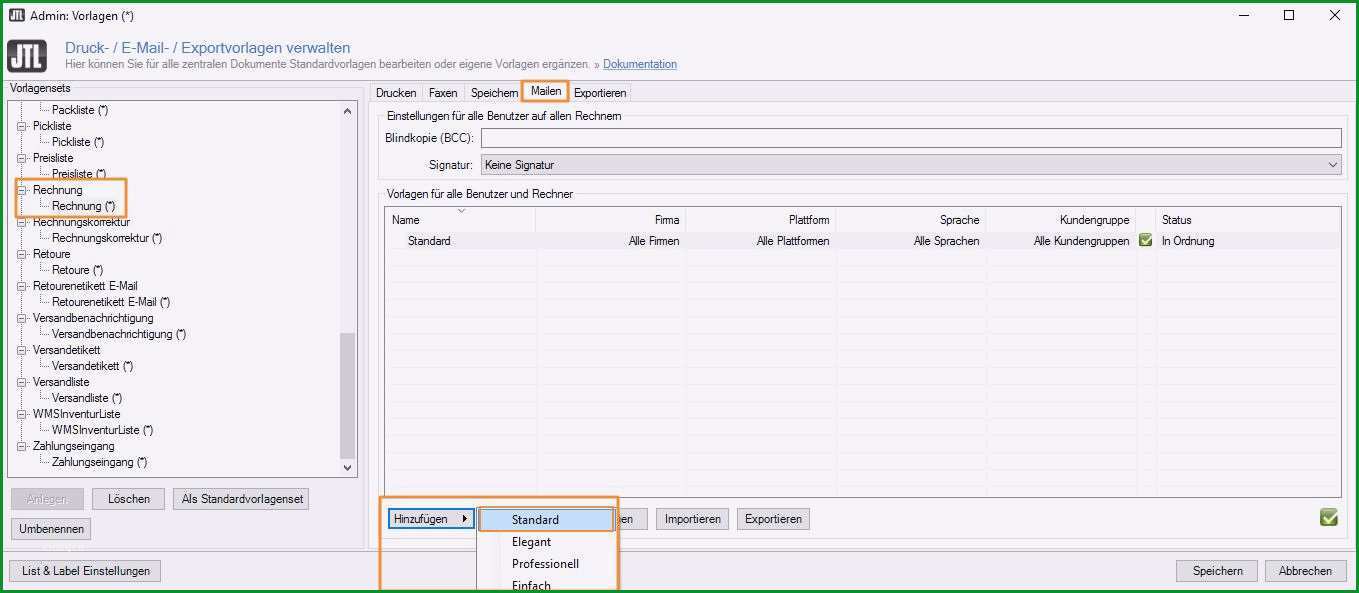Open the Signatur dropdown
Screen dimensions: 1359x593
coord(911,165)
